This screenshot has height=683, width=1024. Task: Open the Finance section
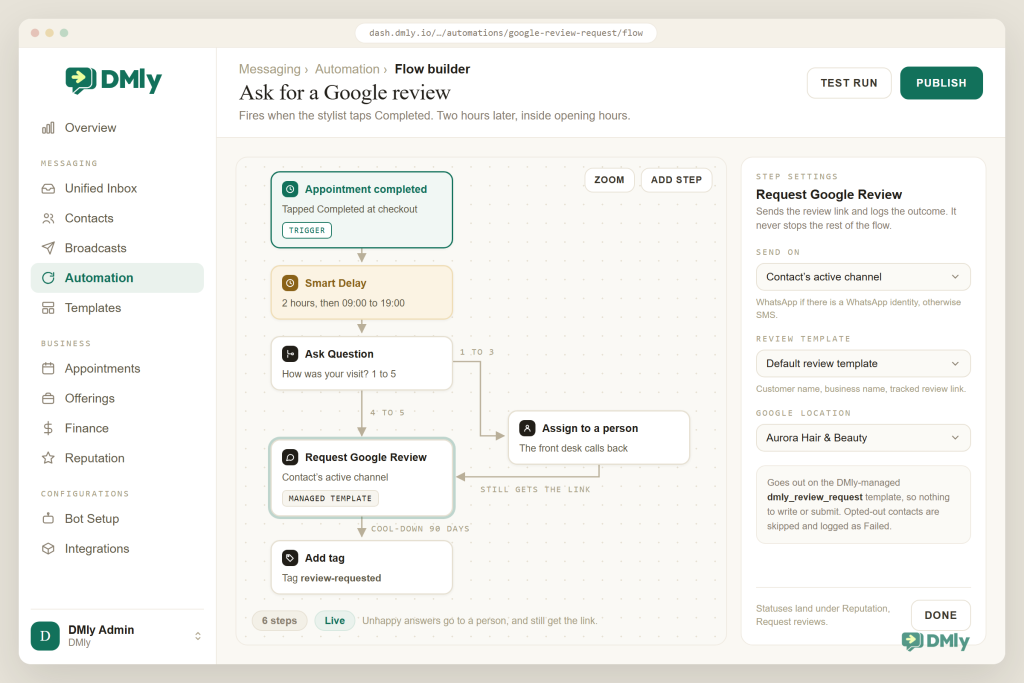click(x=118, y=428)
